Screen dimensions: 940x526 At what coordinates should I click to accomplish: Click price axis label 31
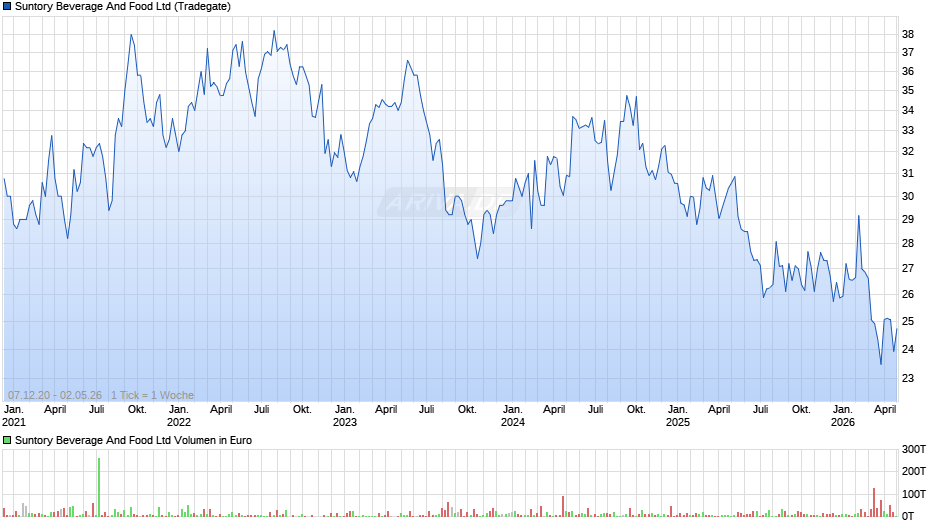908,173
